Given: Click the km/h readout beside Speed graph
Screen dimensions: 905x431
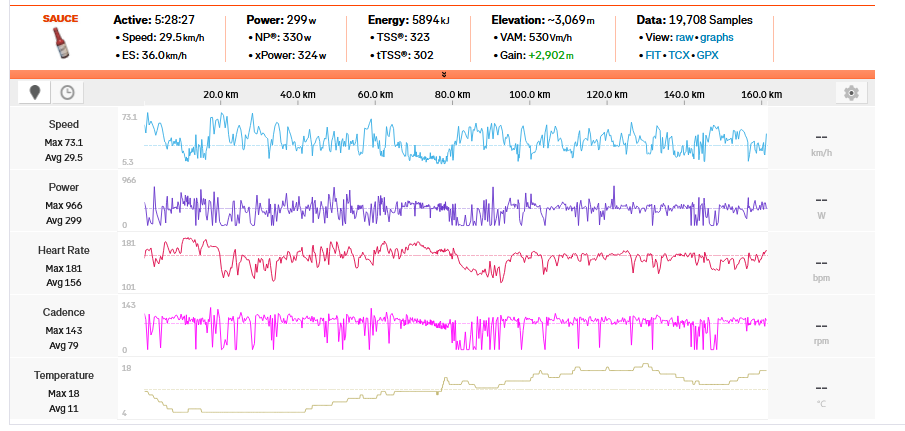Looking at the screenshot, I should coord(821,144).
